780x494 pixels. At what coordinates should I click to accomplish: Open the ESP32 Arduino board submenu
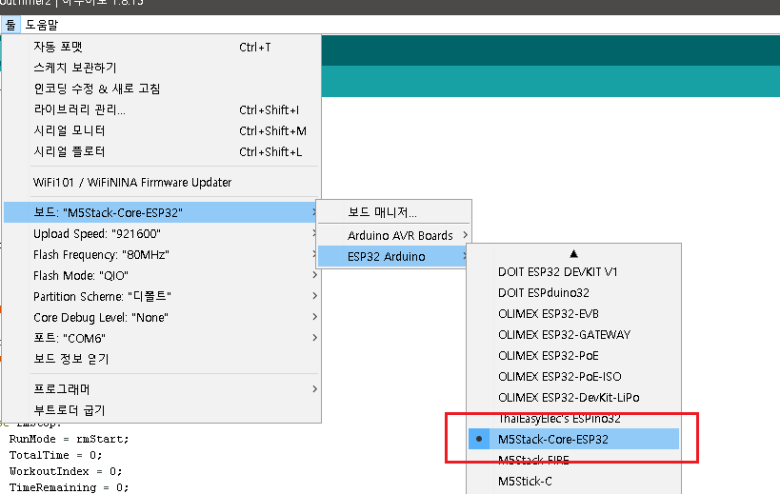click(394, 256)
